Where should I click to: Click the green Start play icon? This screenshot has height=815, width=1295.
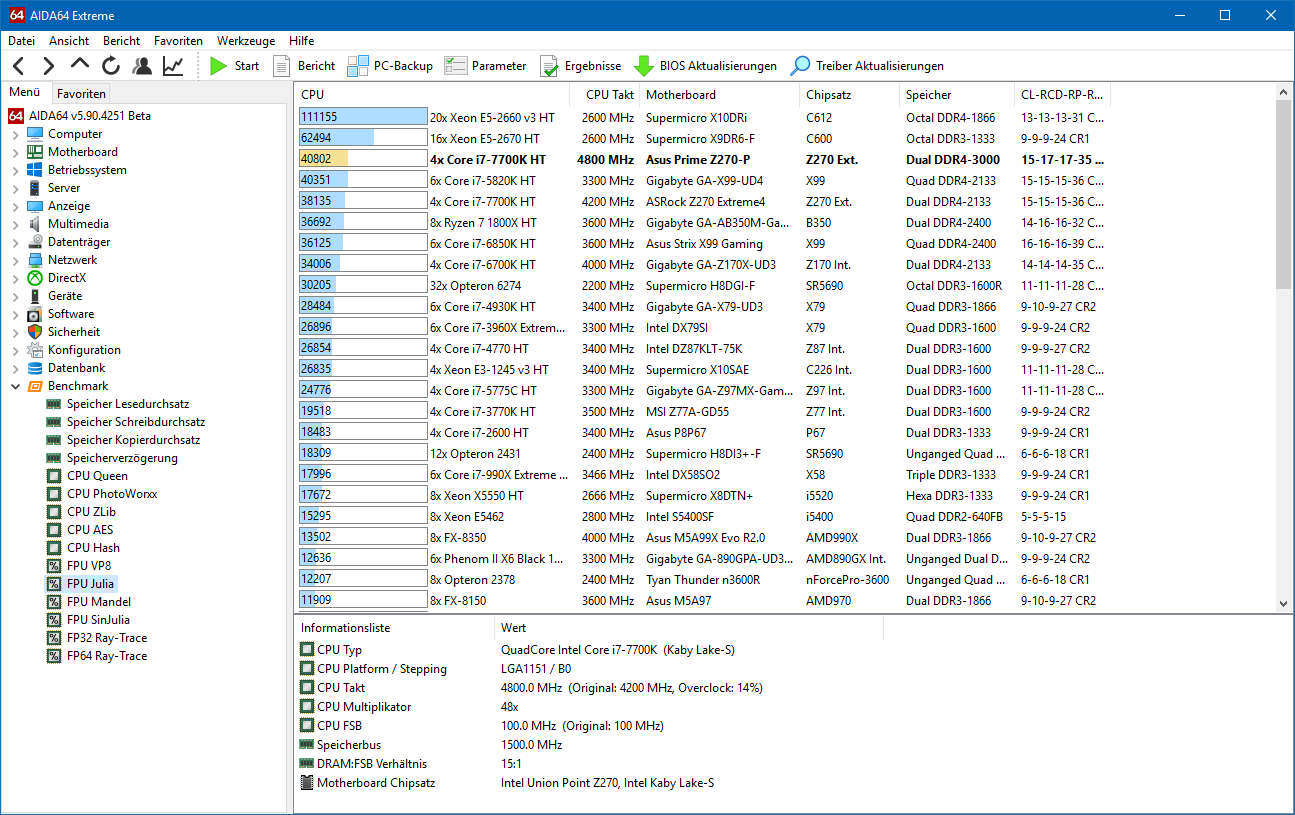[x=219, y=66]
